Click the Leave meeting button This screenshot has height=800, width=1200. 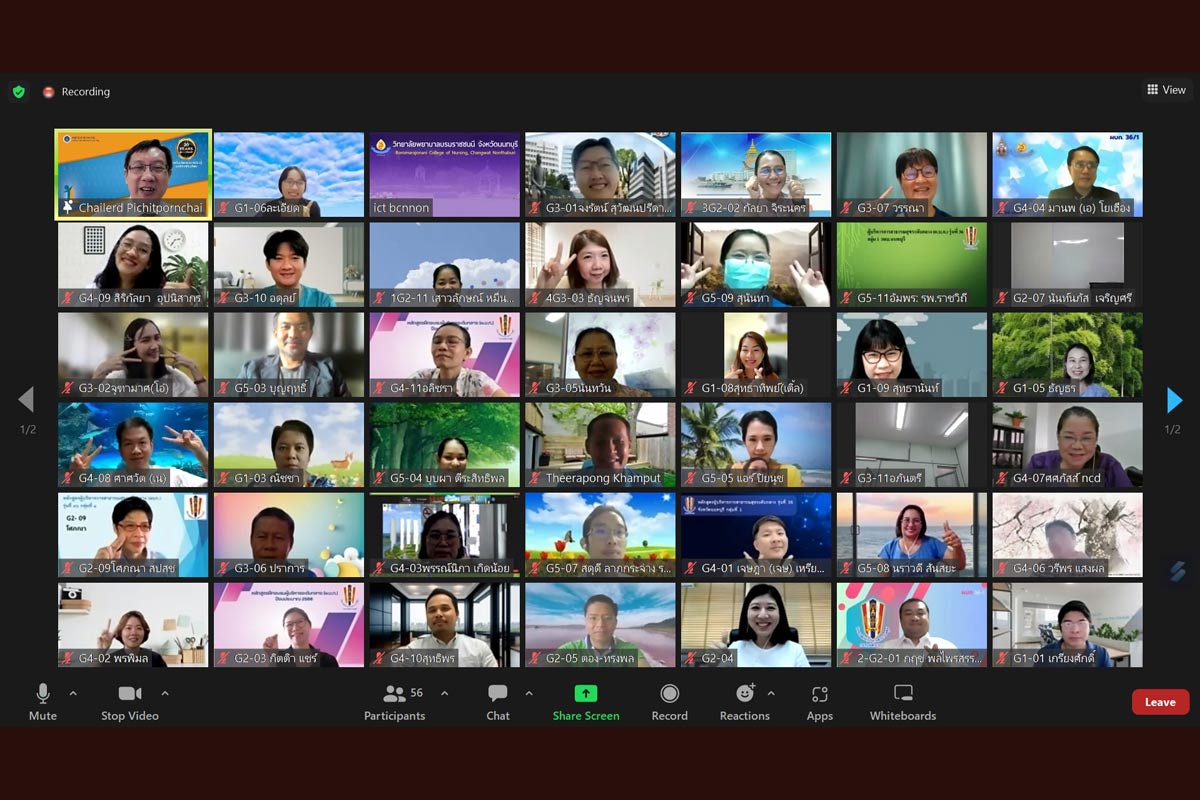click(x=1160, y=702)
